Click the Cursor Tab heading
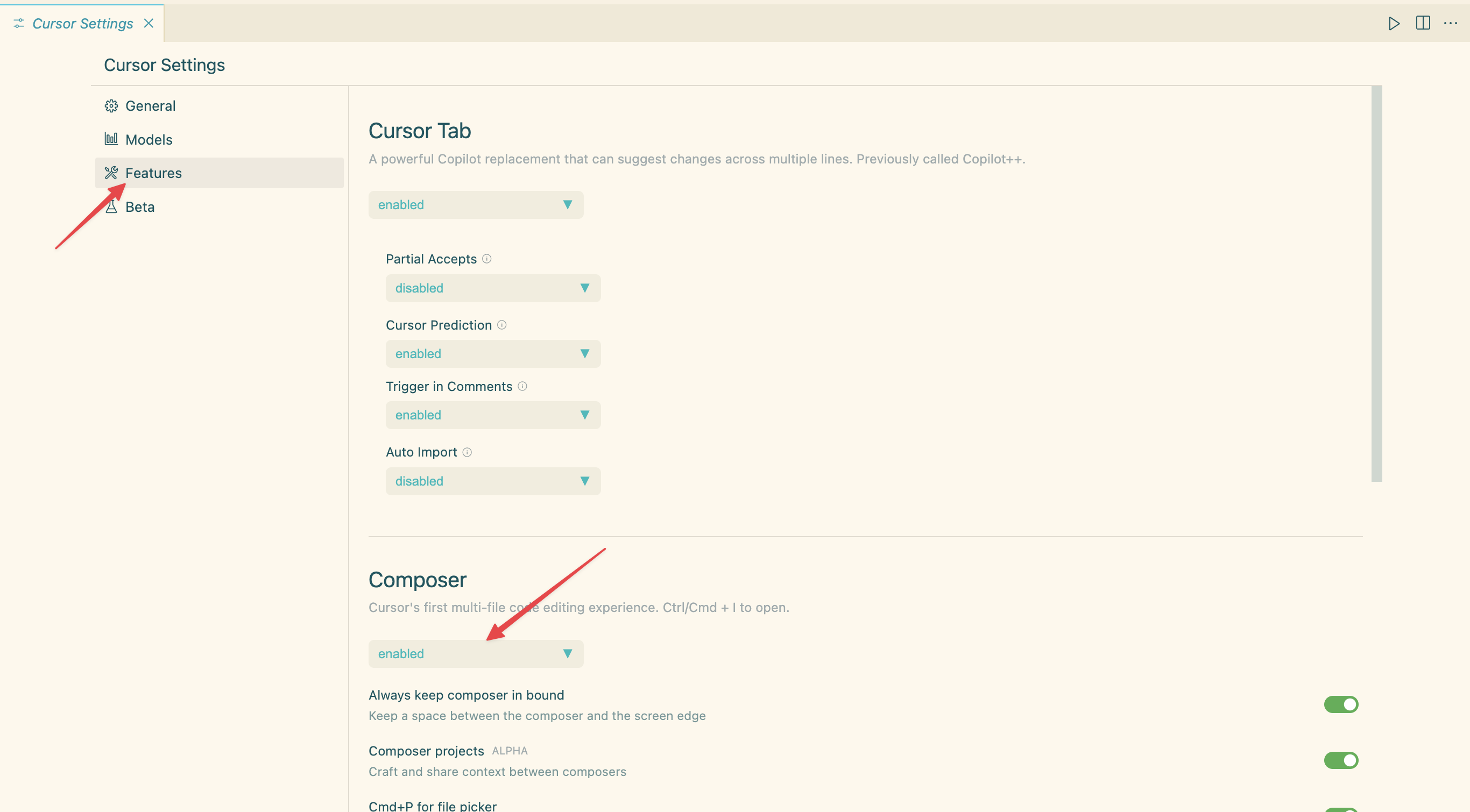Screen dimensions: 1470x812 (420, 131)
